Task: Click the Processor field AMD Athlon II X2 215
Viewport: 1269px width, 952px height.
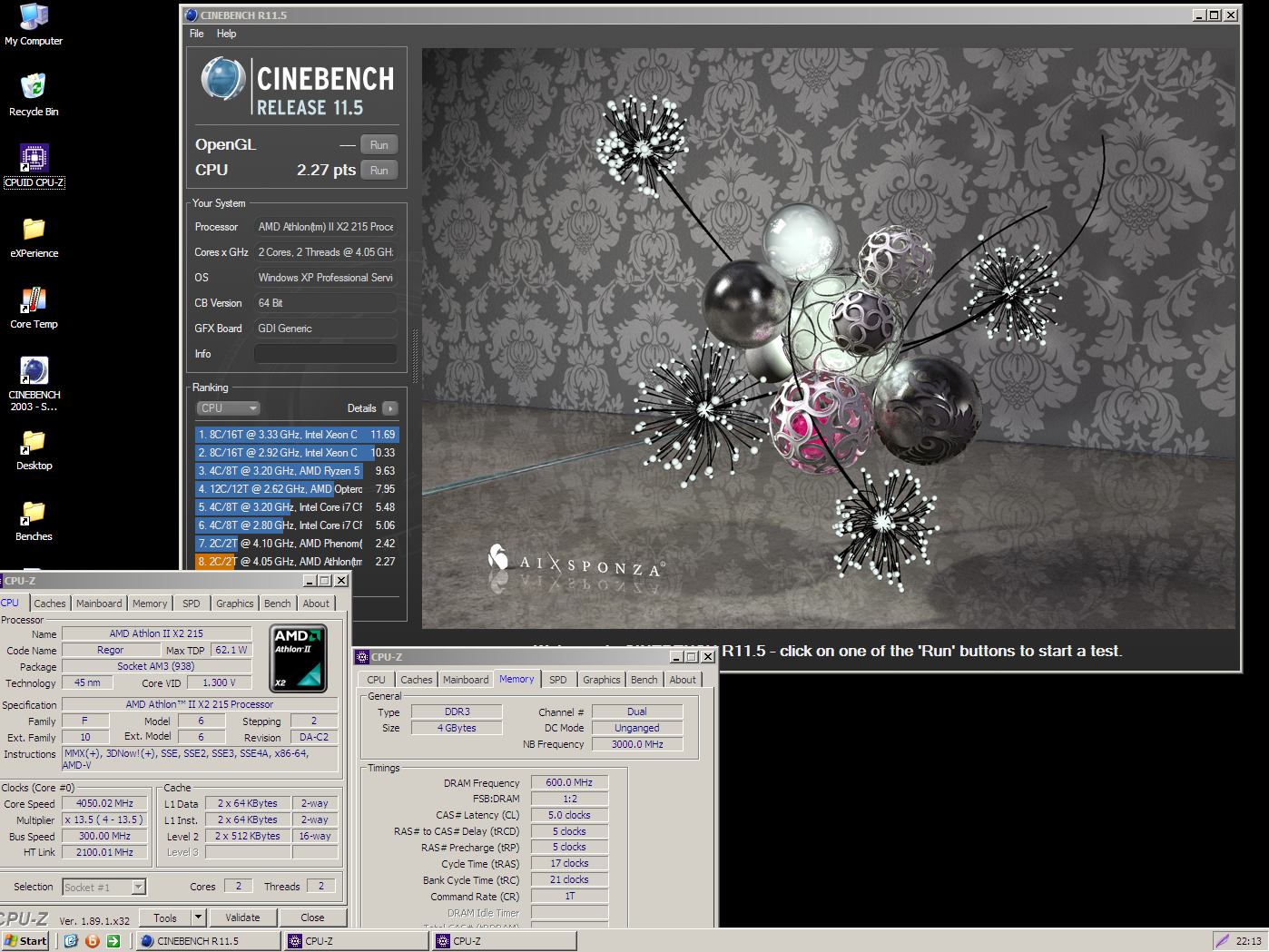Action: pos(326,227)
